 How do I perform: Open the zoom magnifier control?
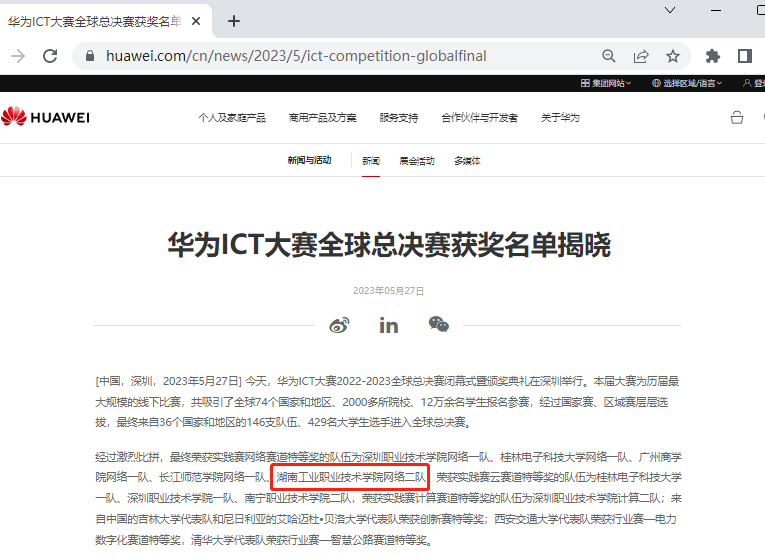tap(608, 56)
